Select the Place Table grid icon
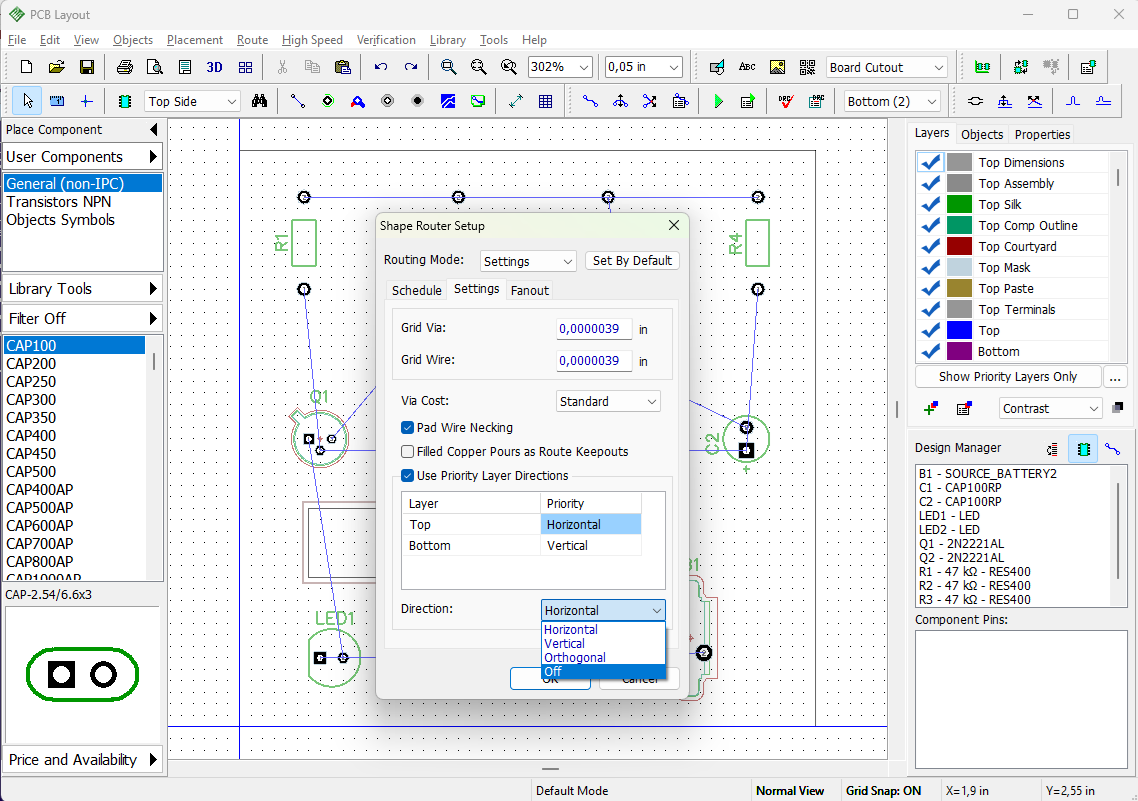The height and width of the screenshot is (801, 1138). tap(546, 102)
